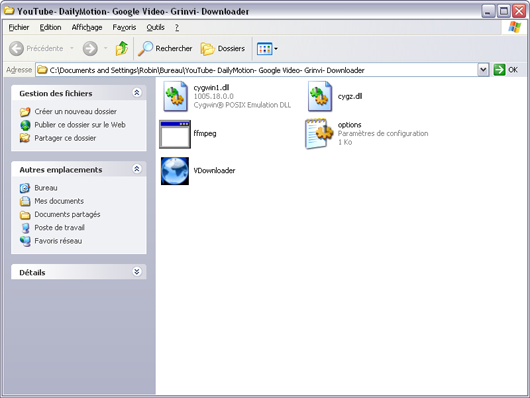Click the cygz.dll file name
This screenshot has width=530, height=398.
tap(350, 96)
